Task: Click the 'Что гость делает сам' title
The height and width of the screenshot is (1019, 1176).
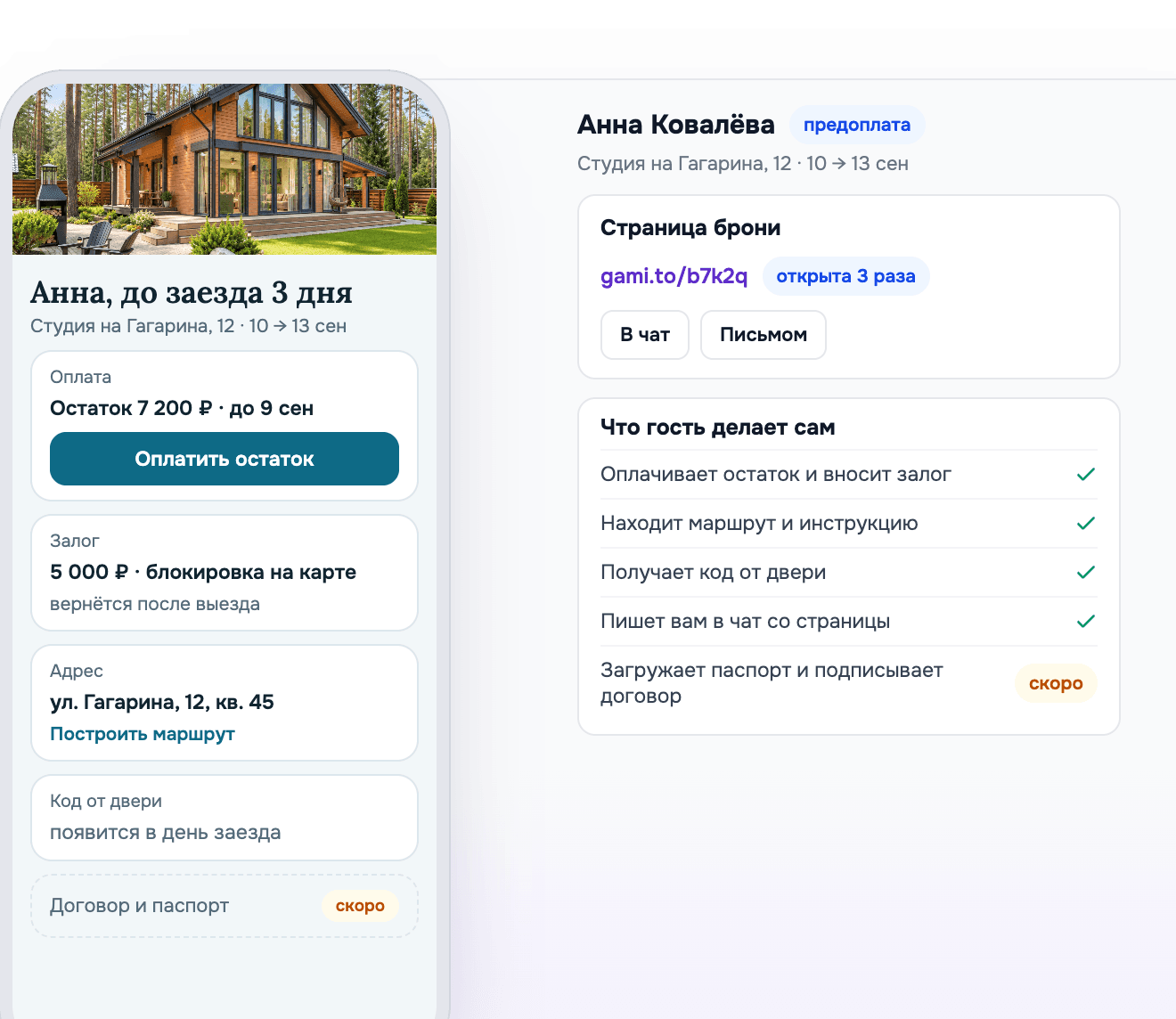Action: (x=718, y=428)
